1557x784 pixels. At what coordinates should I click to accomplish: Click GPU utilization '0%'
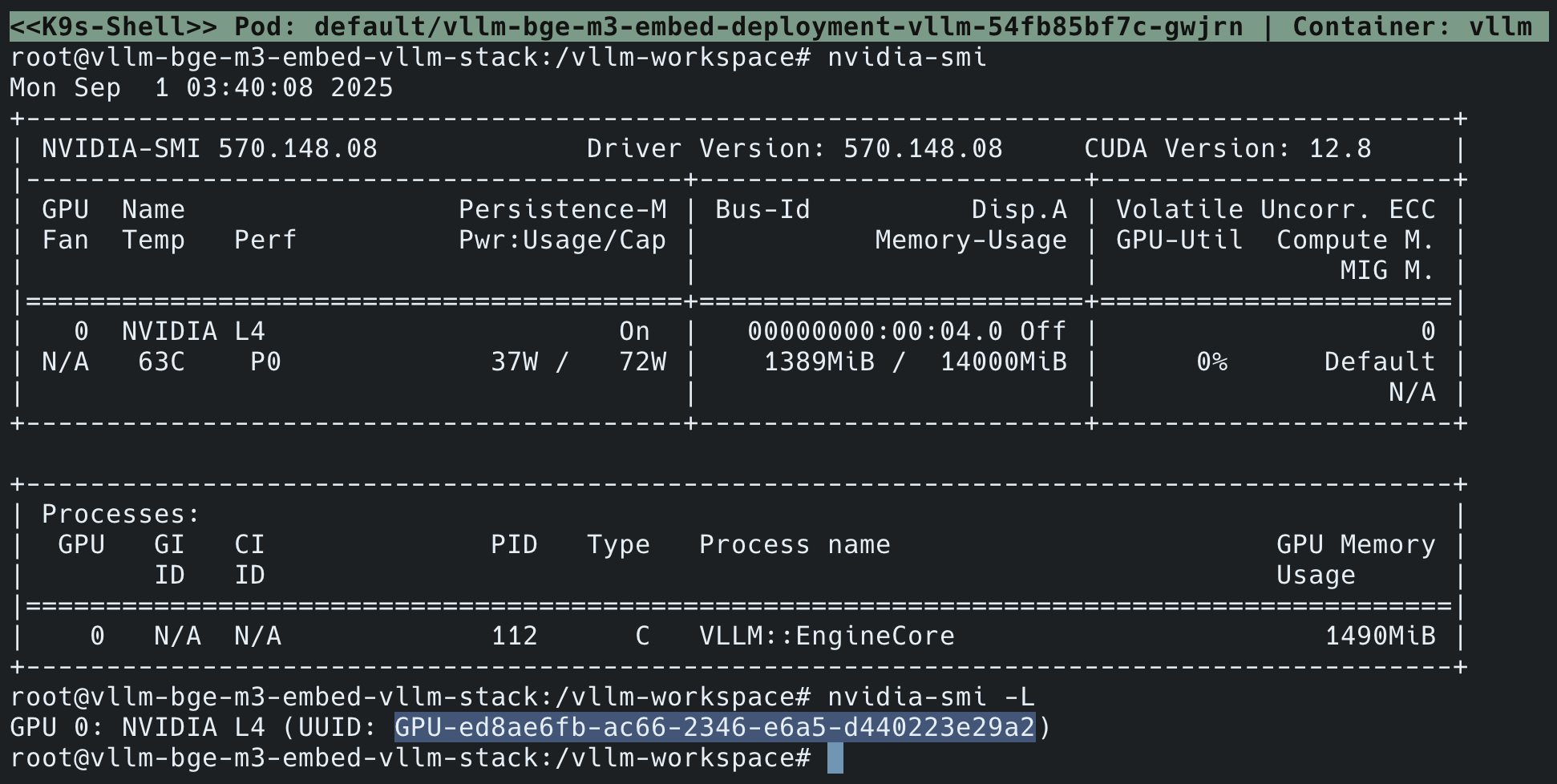point(1211,362)
